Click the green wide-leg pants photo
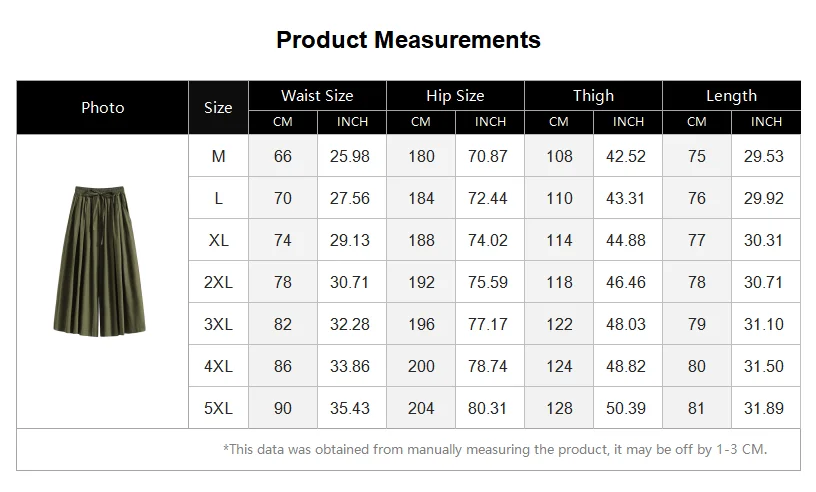 (x=99, y=261)
